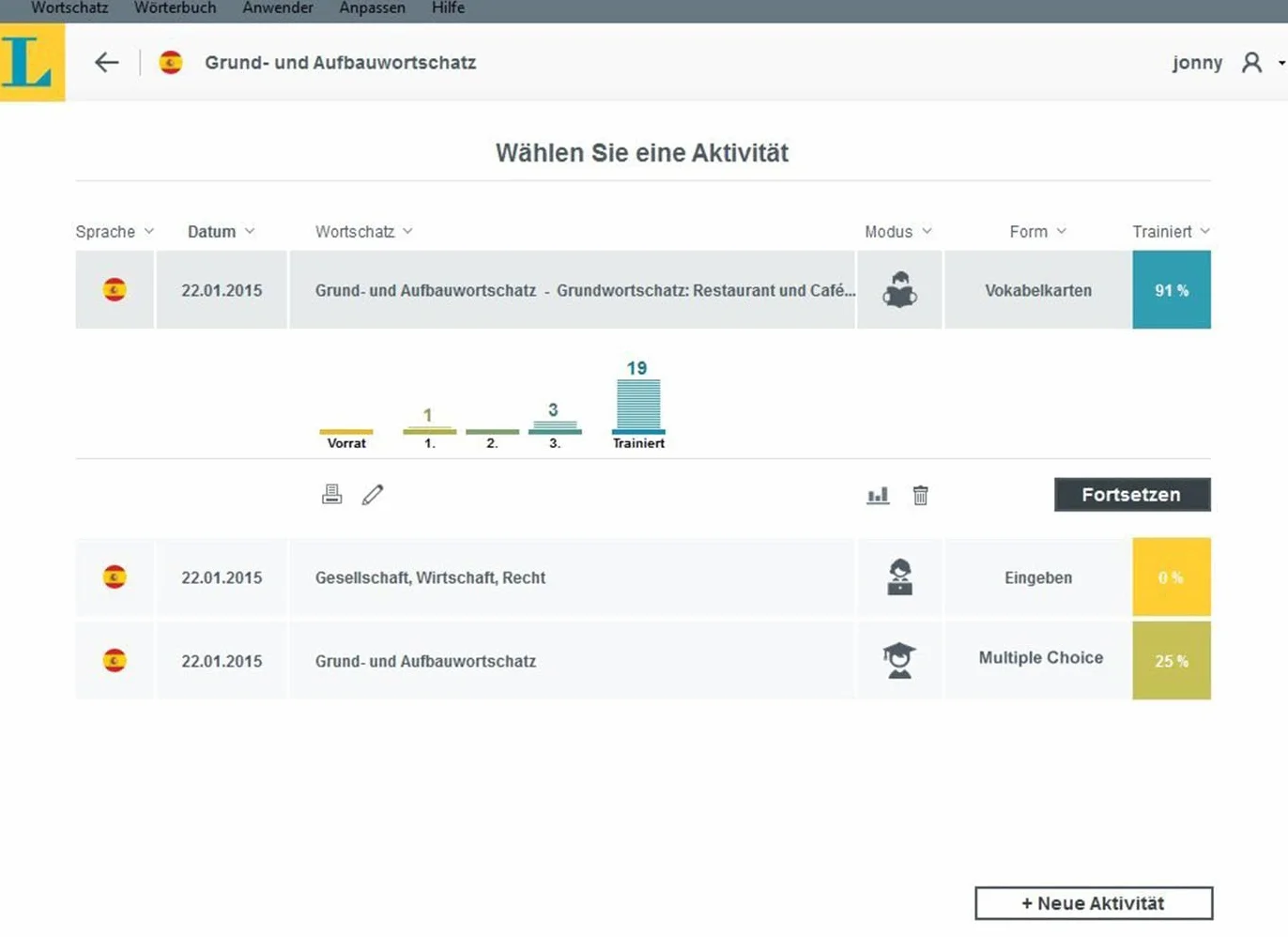Click the pencil edit icon
The width and height of the screenshot is (1288, 937).
(373, 495)
